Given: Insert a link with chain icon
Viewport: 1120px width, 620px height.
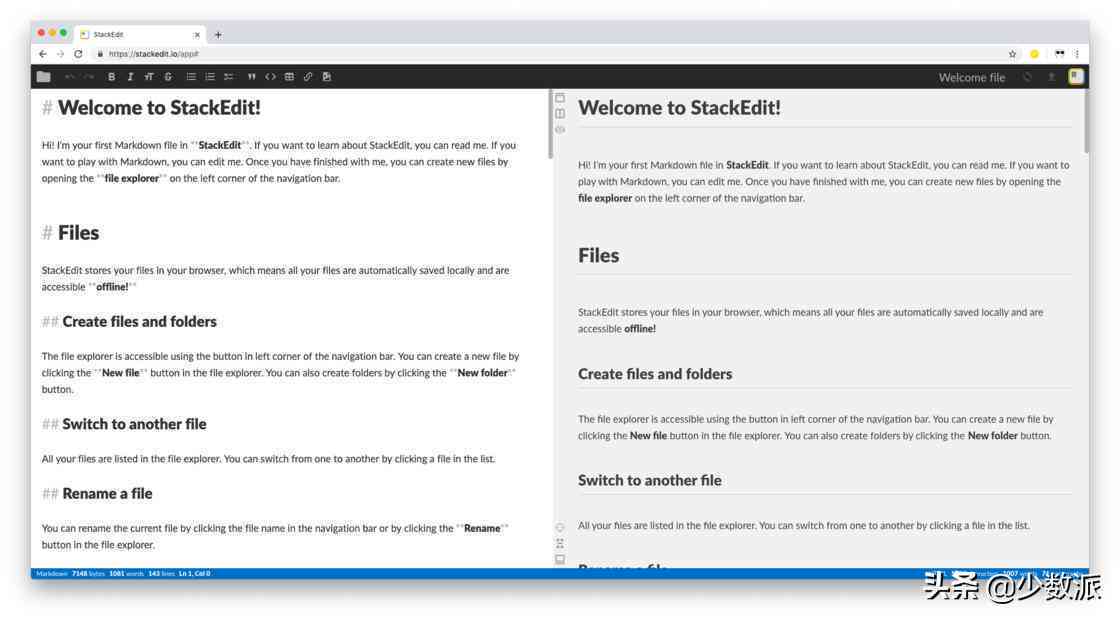Looking at the screenshot, I should [x=308, y=76].
